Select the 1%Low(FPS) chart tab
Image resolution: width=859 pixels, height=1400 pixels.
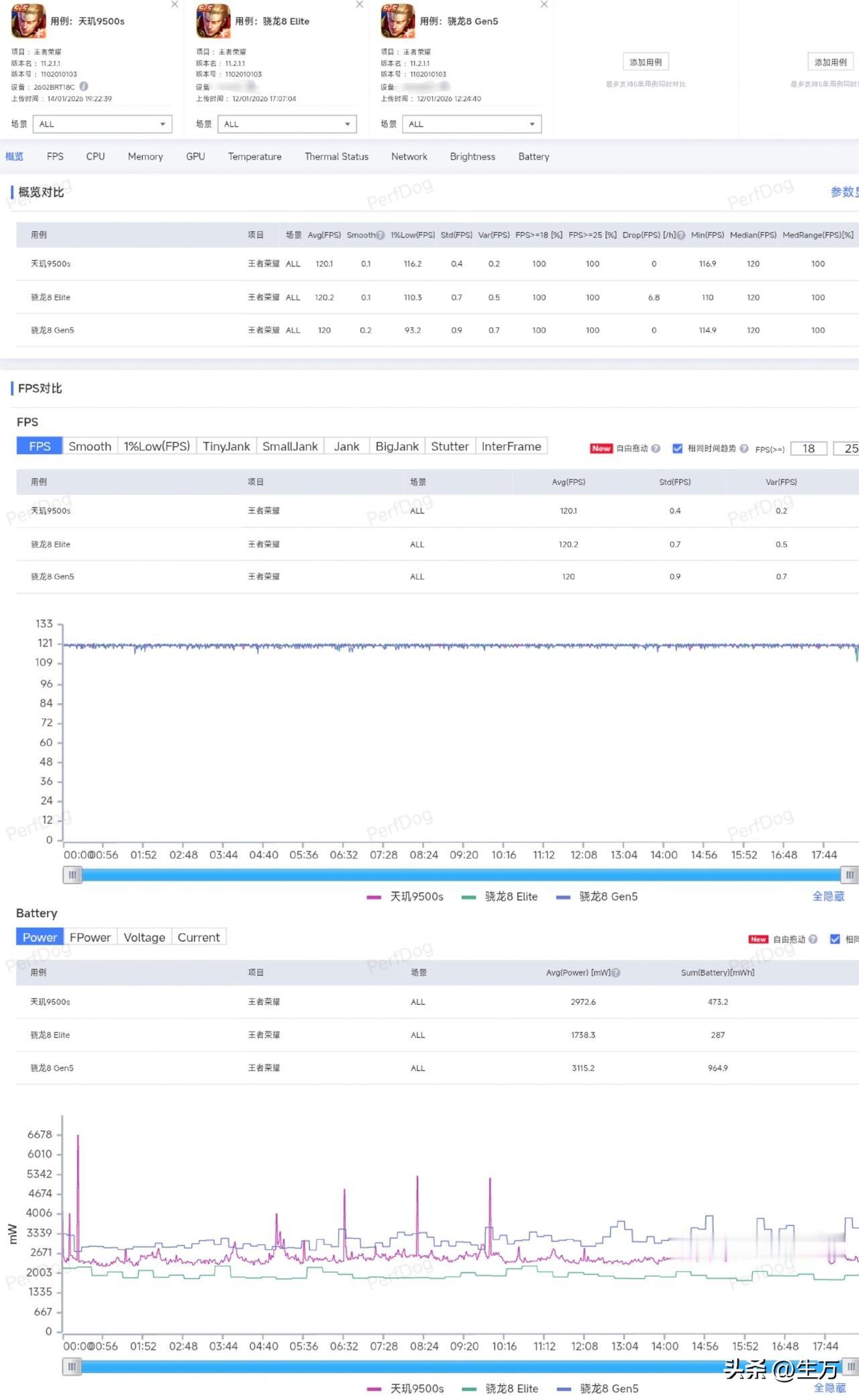coord(156,447)
